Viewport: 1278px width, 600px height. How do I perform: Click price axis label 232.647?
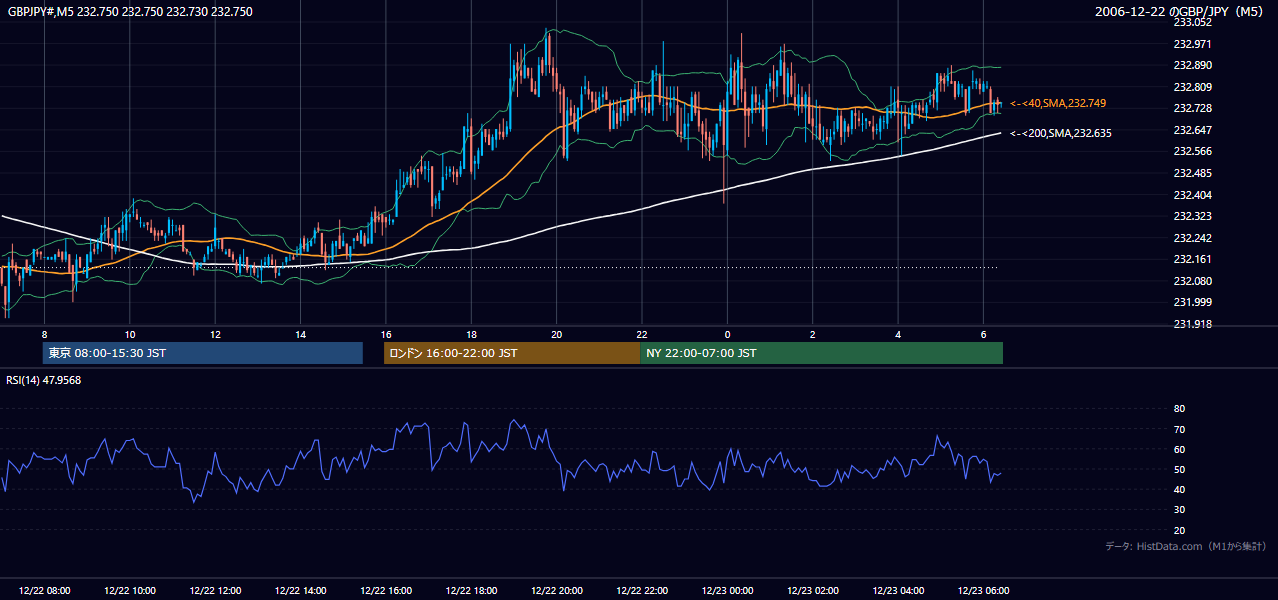(1193, 130)
